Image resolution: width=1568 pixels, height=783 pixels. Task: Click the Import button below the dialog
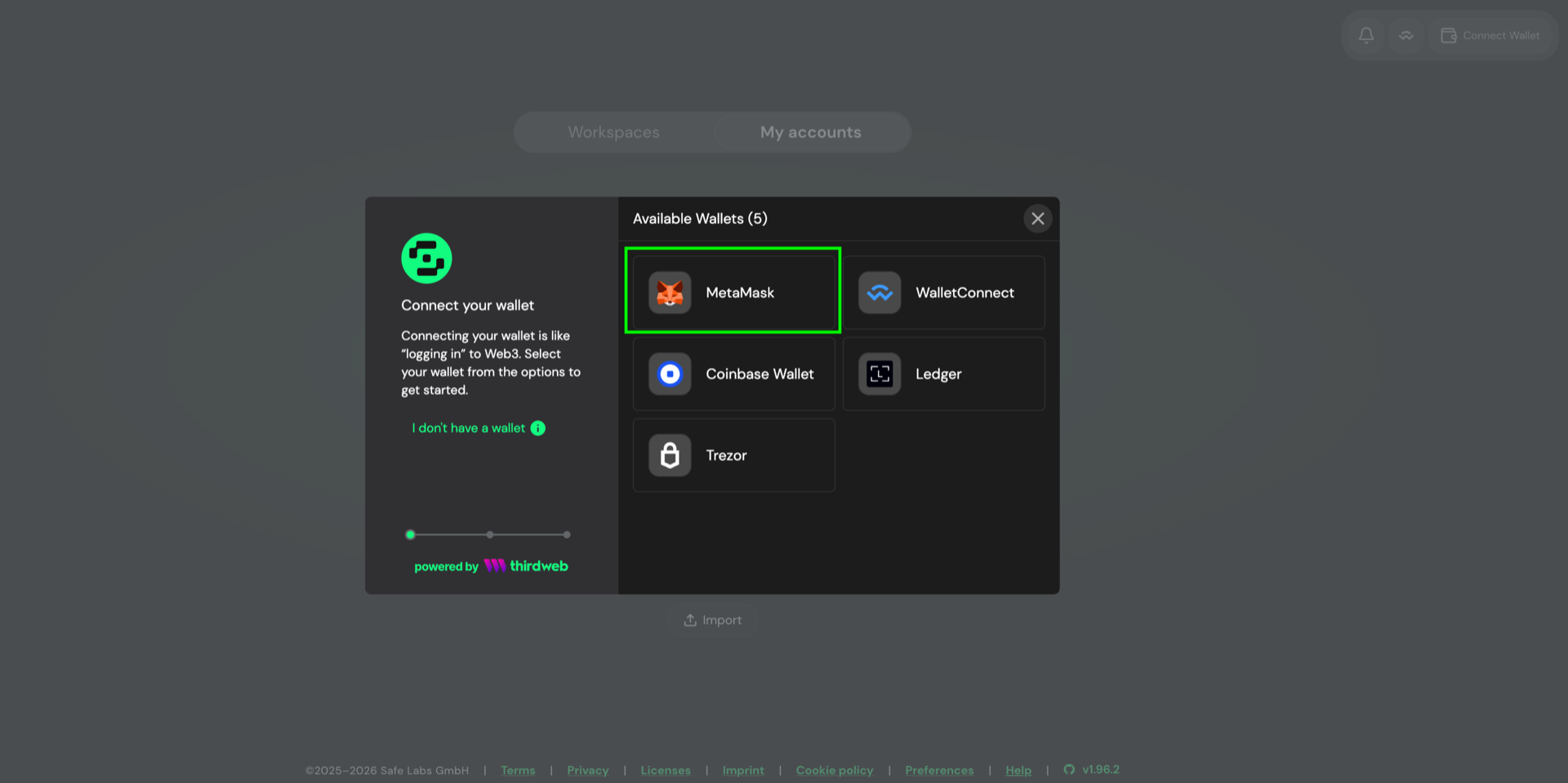coord(712,620)
